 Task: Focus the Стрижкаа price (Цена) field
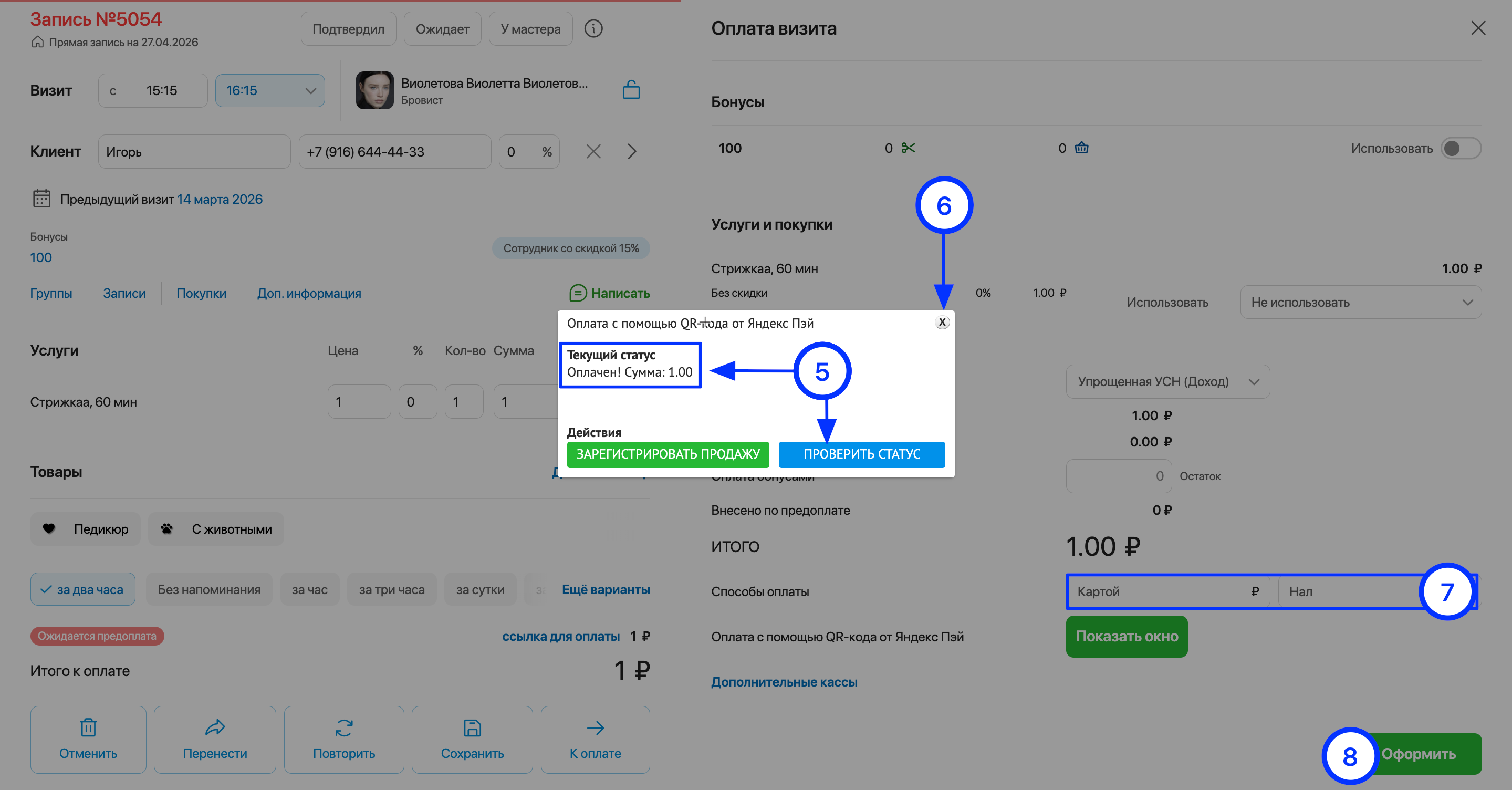click(359, 401)
